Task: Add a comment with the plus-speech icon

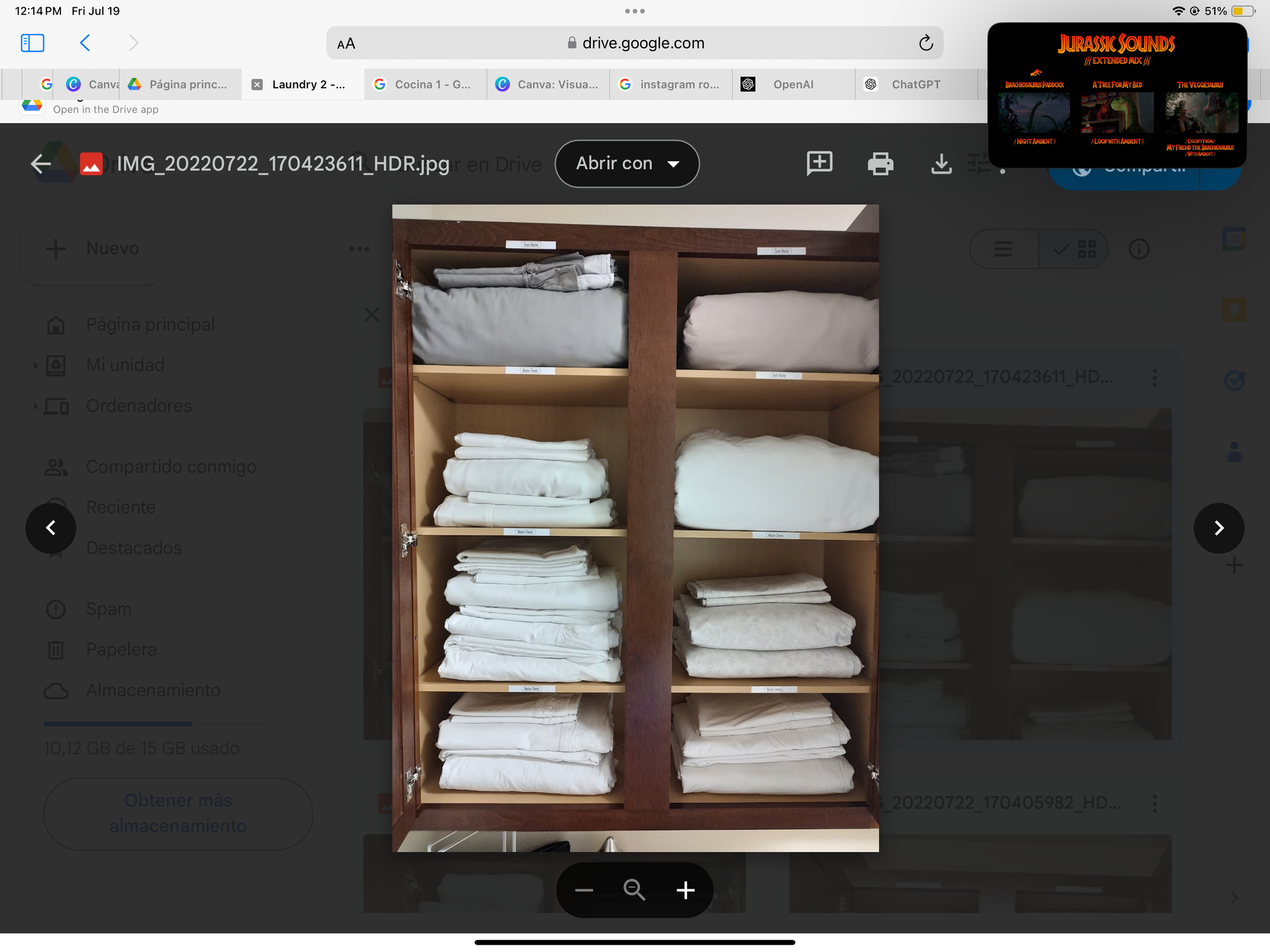Action: 819,163
